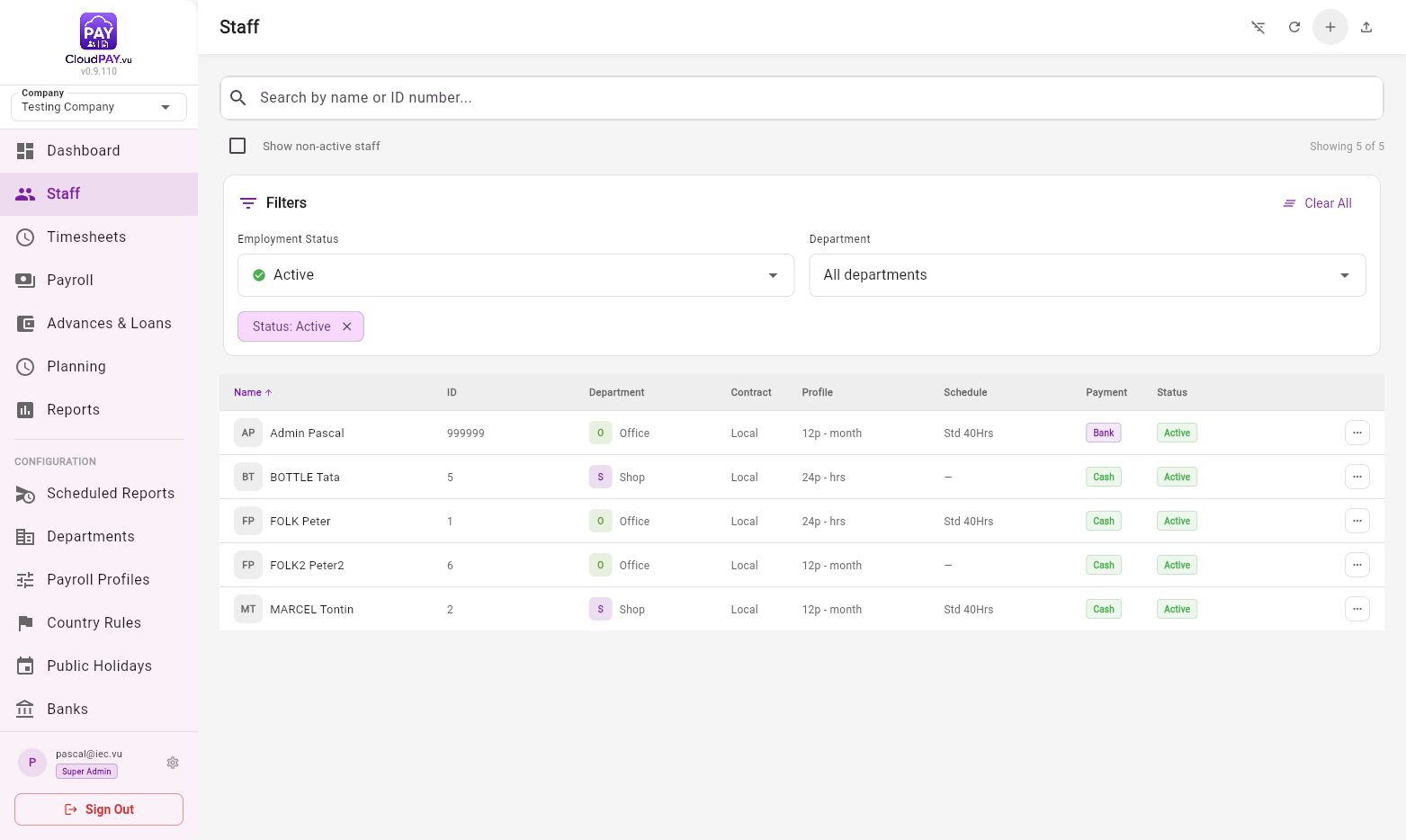Click the ID column header
The height and width of the screenshot is (840, 1406).
(x=452, y=392)
